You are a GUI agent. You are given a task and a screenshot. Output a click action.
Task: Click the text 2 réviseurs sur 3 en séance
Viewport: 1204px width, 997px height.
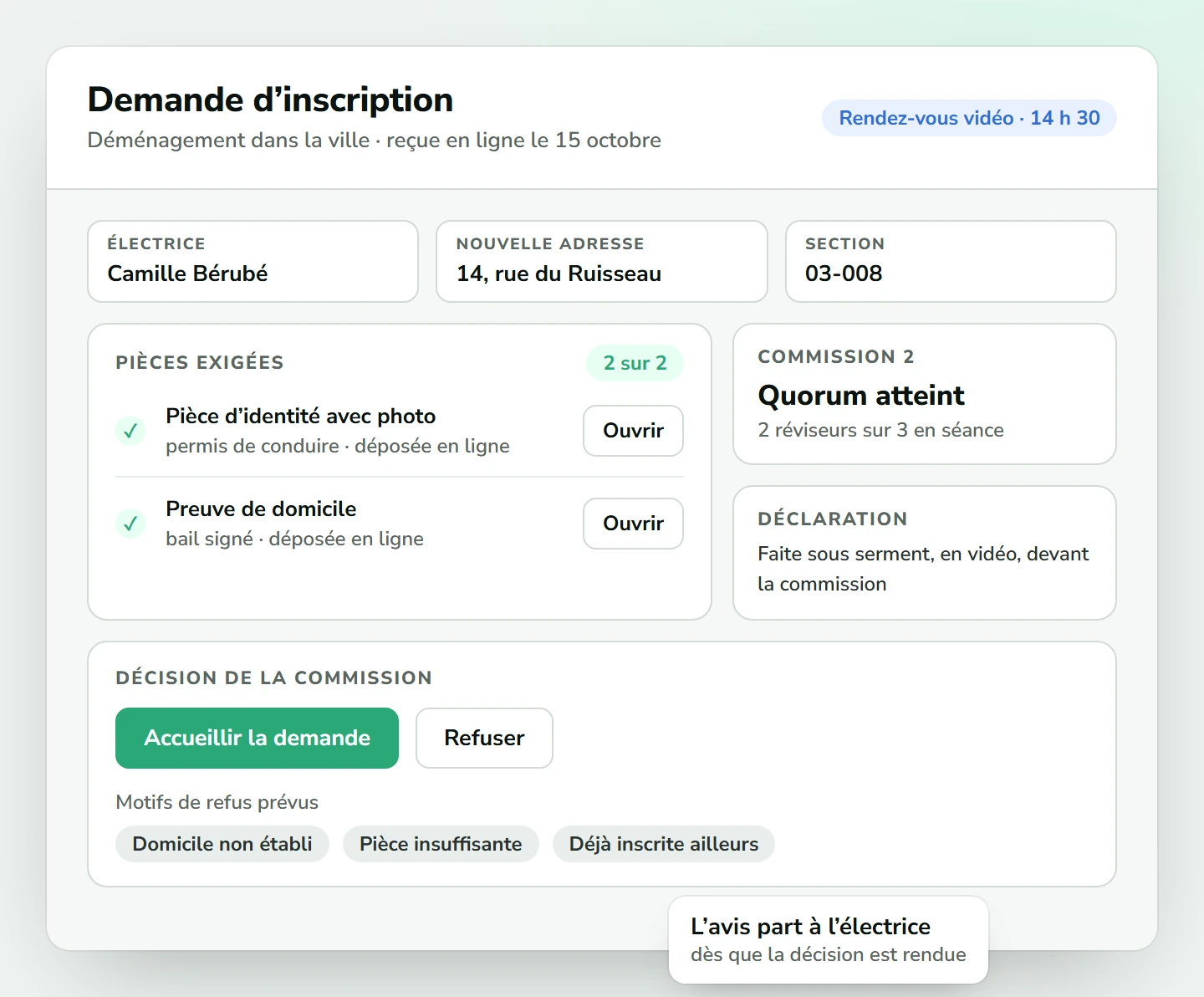click(x=880, y=430)
